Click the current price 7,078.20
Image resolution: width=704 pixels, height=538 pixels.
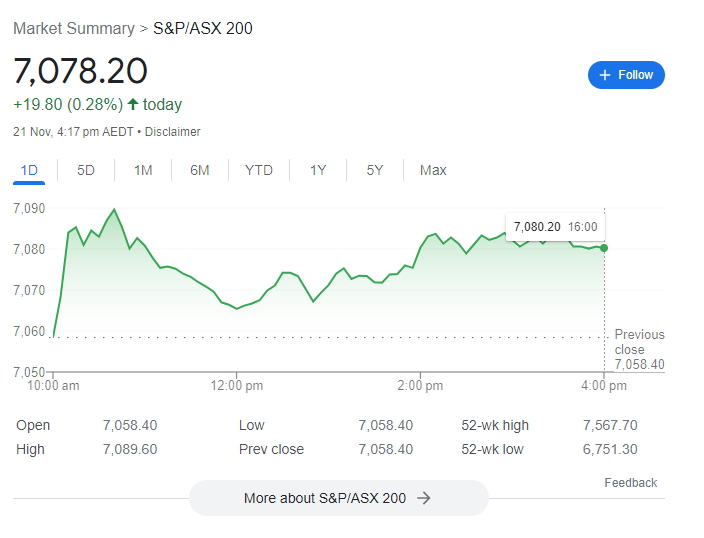click(80, 71)
